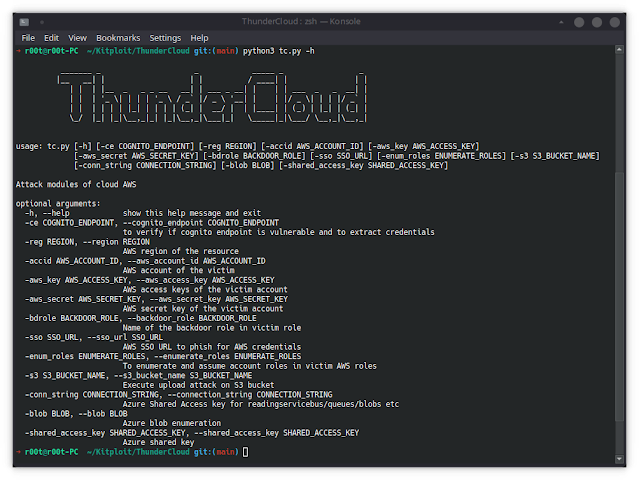Click the Konsole terminal icon in title bar
Image resolution: width=639 pixels, height=480 pixels.
(x=24, y=22)
